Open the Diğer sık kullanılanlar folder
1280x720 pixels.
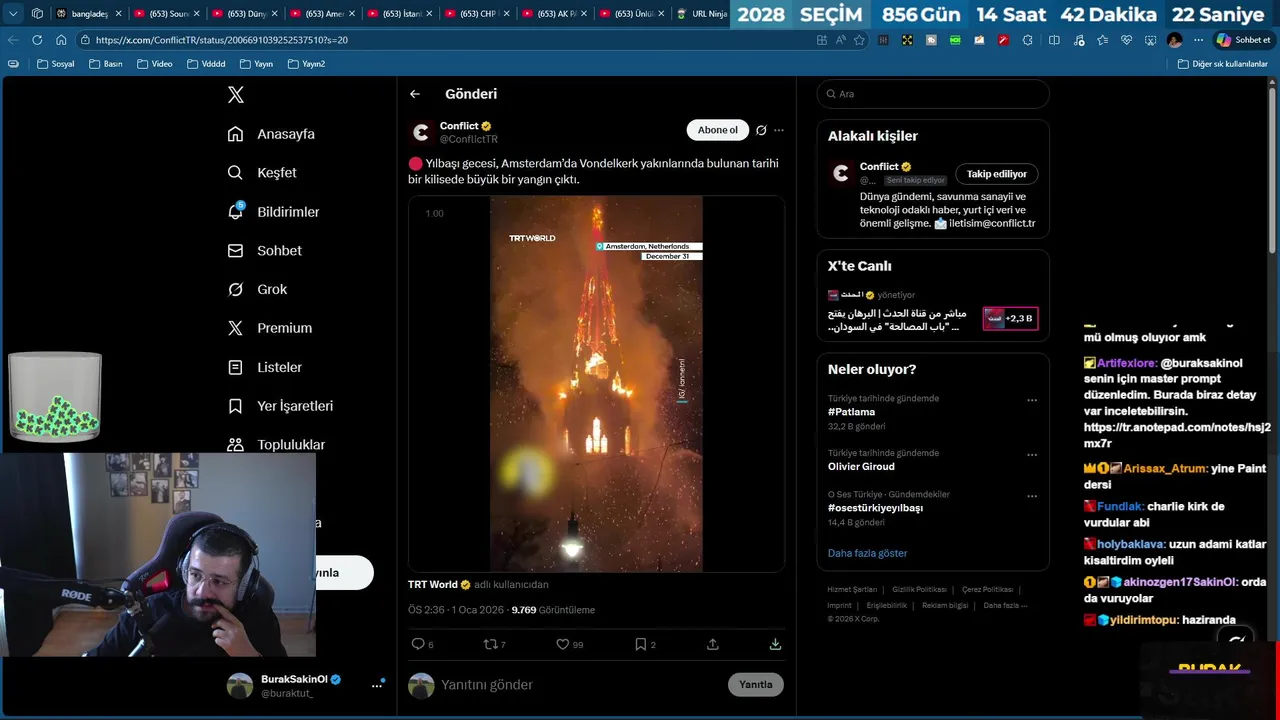click(1222, 64)
